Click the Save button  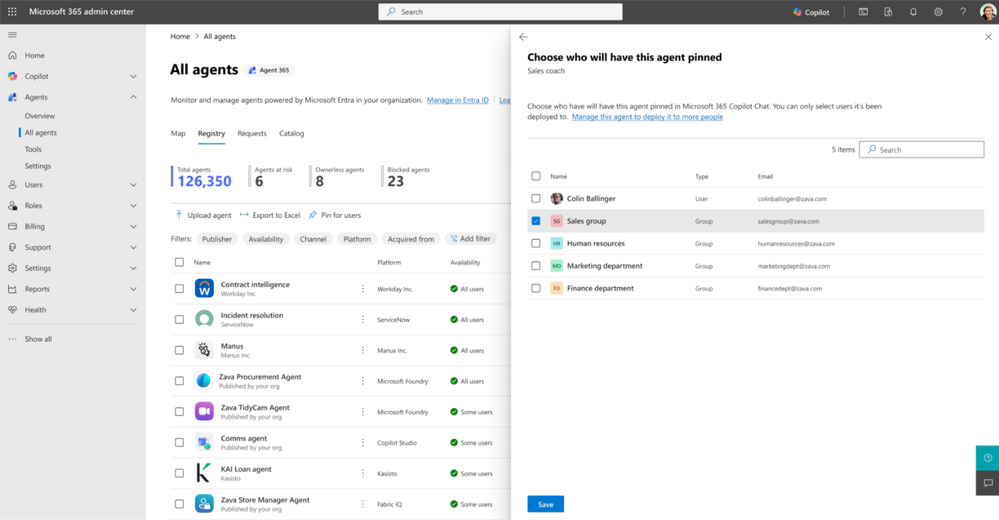coord(545,504)
